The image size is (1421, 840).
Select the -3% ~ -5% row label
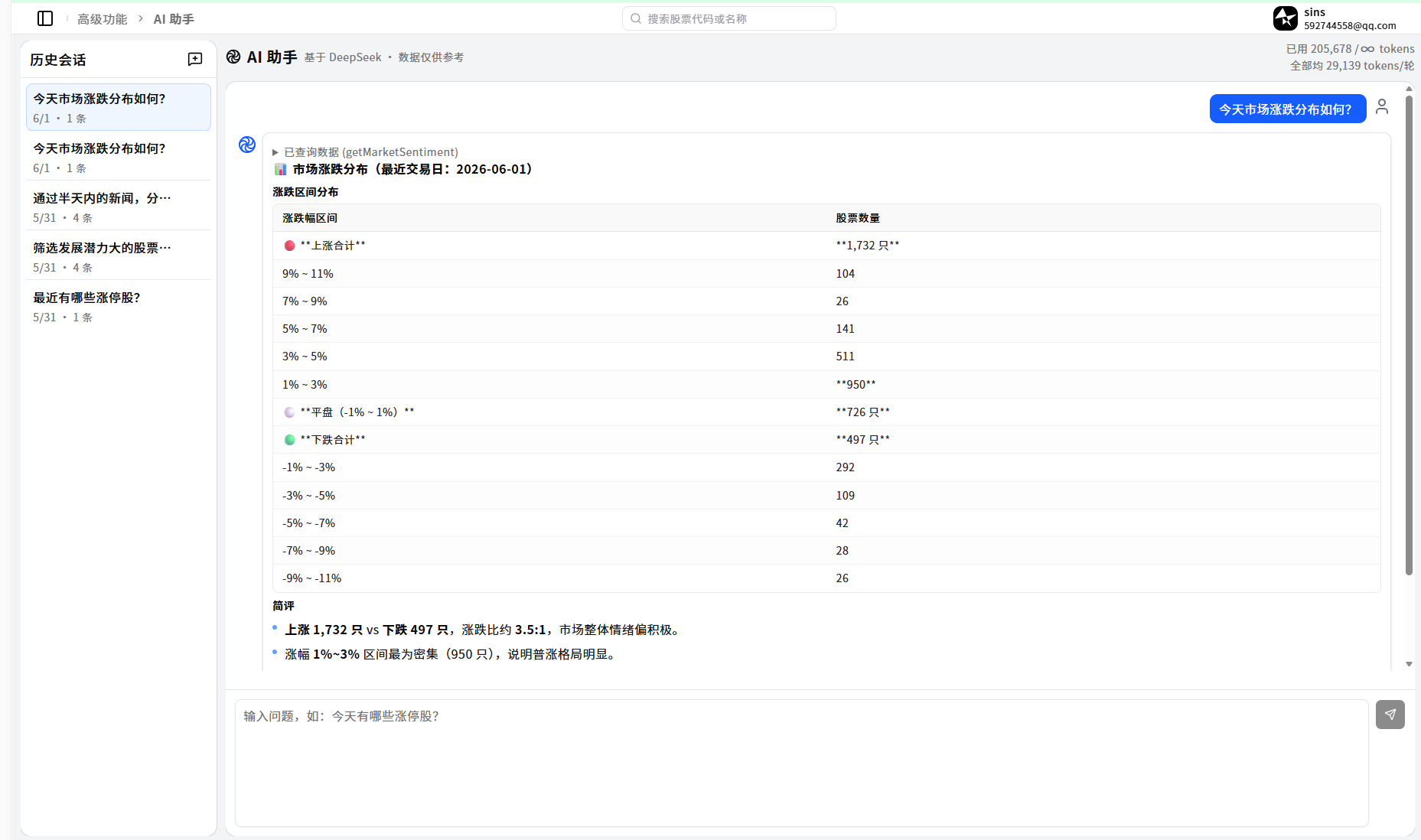[x=308, y=496]
